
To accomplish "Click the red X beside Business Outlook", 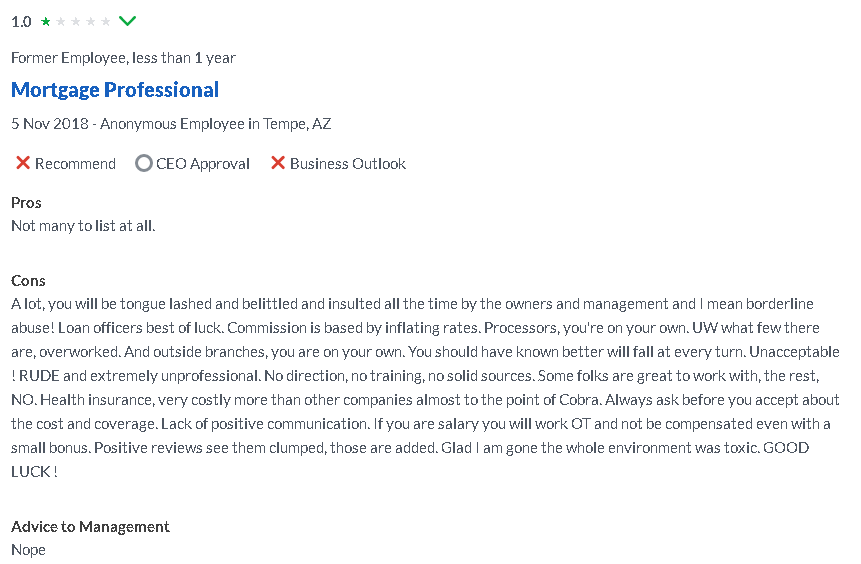I will click(278, 163).
